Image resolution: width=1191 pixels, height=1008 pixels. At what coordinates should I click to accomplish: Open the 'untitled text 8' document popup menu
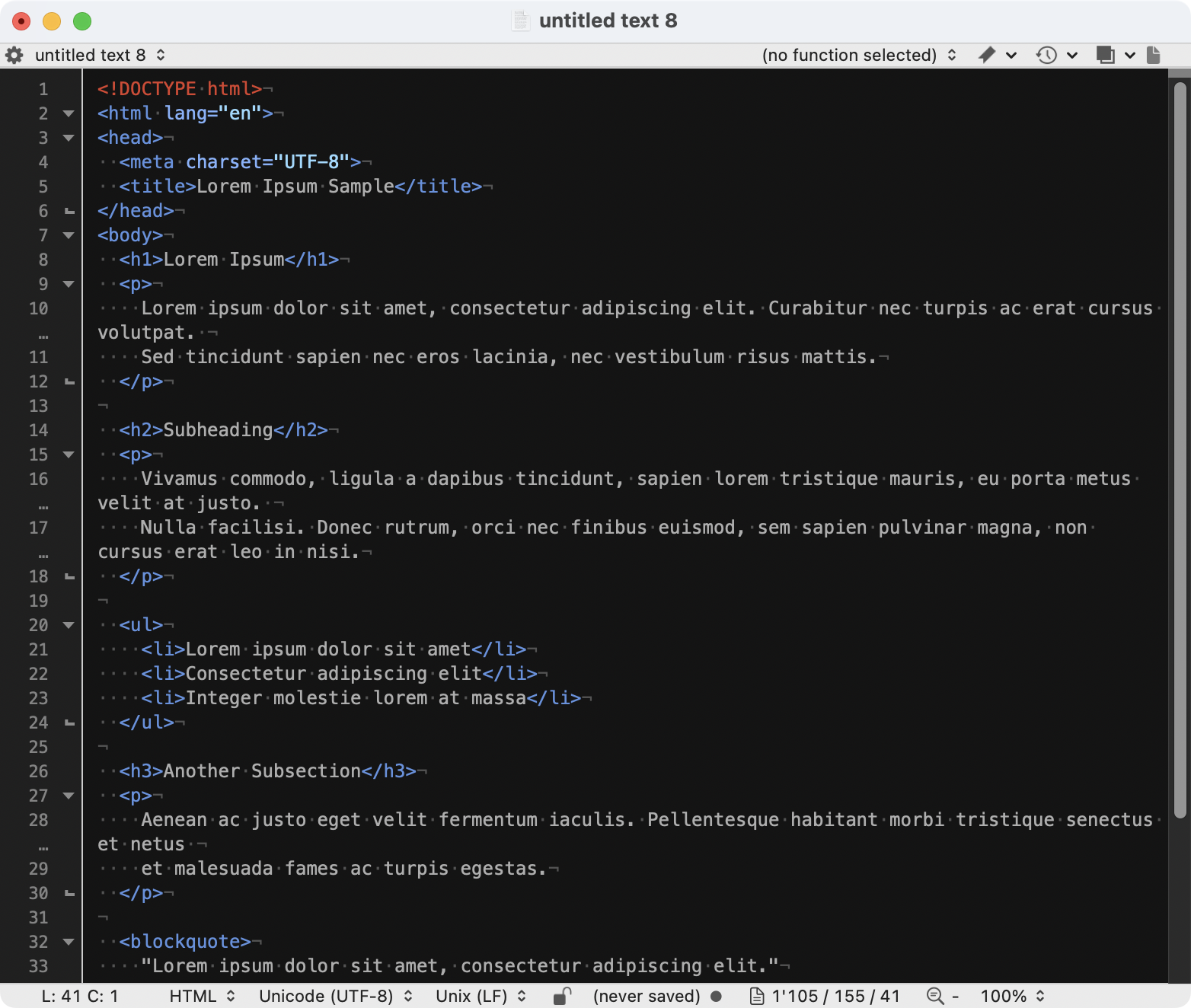99,55
